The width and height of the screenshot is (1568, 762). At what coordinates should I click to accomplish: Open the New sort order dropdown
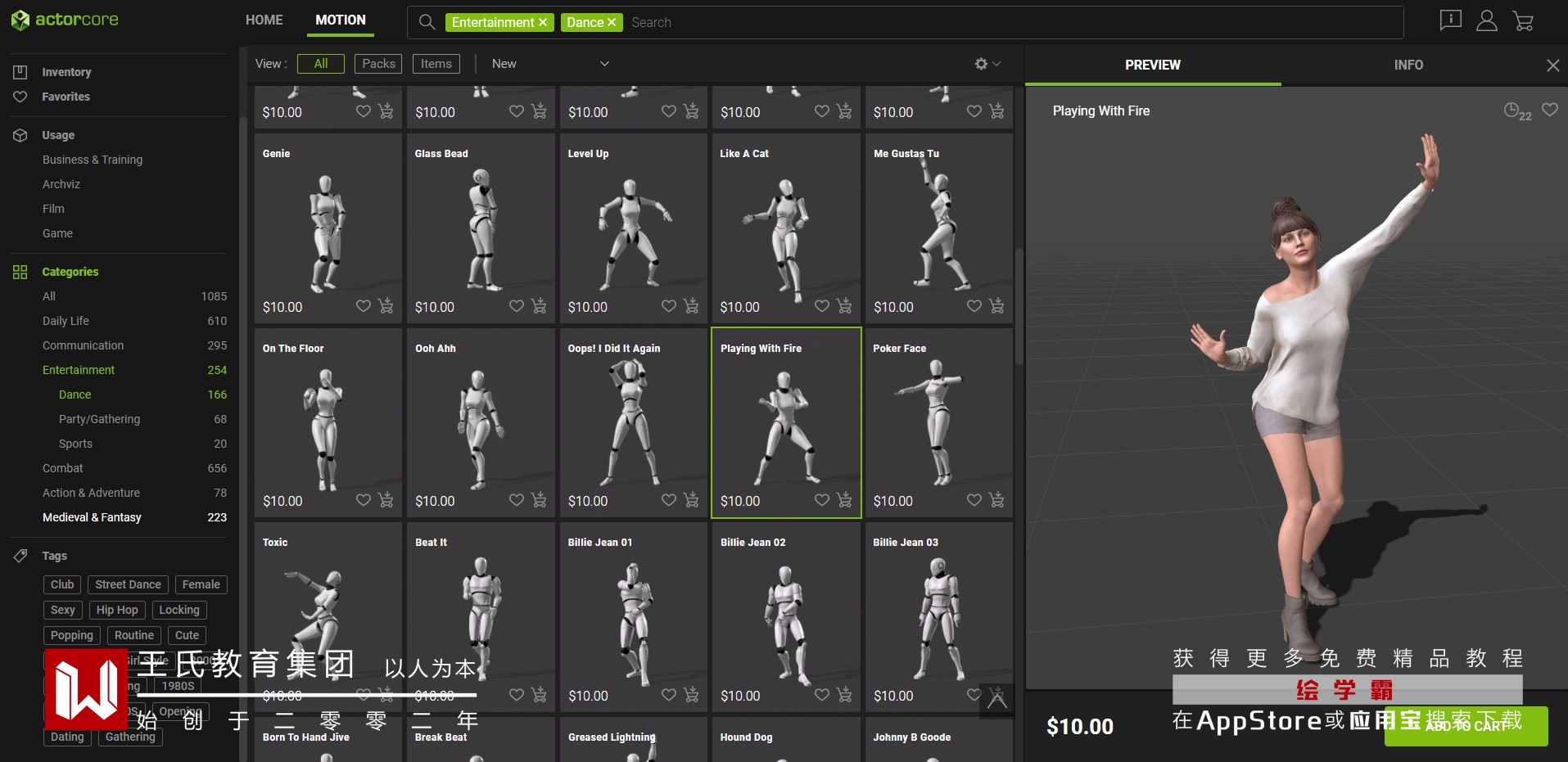[550, 64]
